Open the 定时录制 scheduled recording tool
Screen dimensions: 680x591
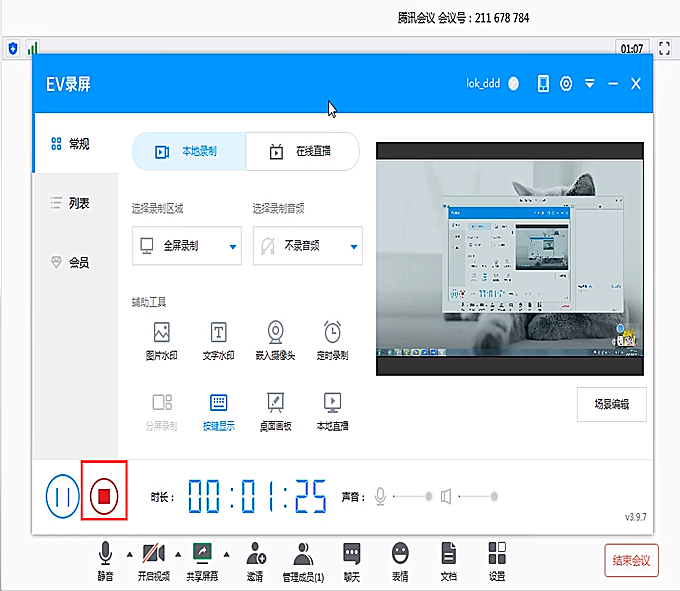(332, 341)
